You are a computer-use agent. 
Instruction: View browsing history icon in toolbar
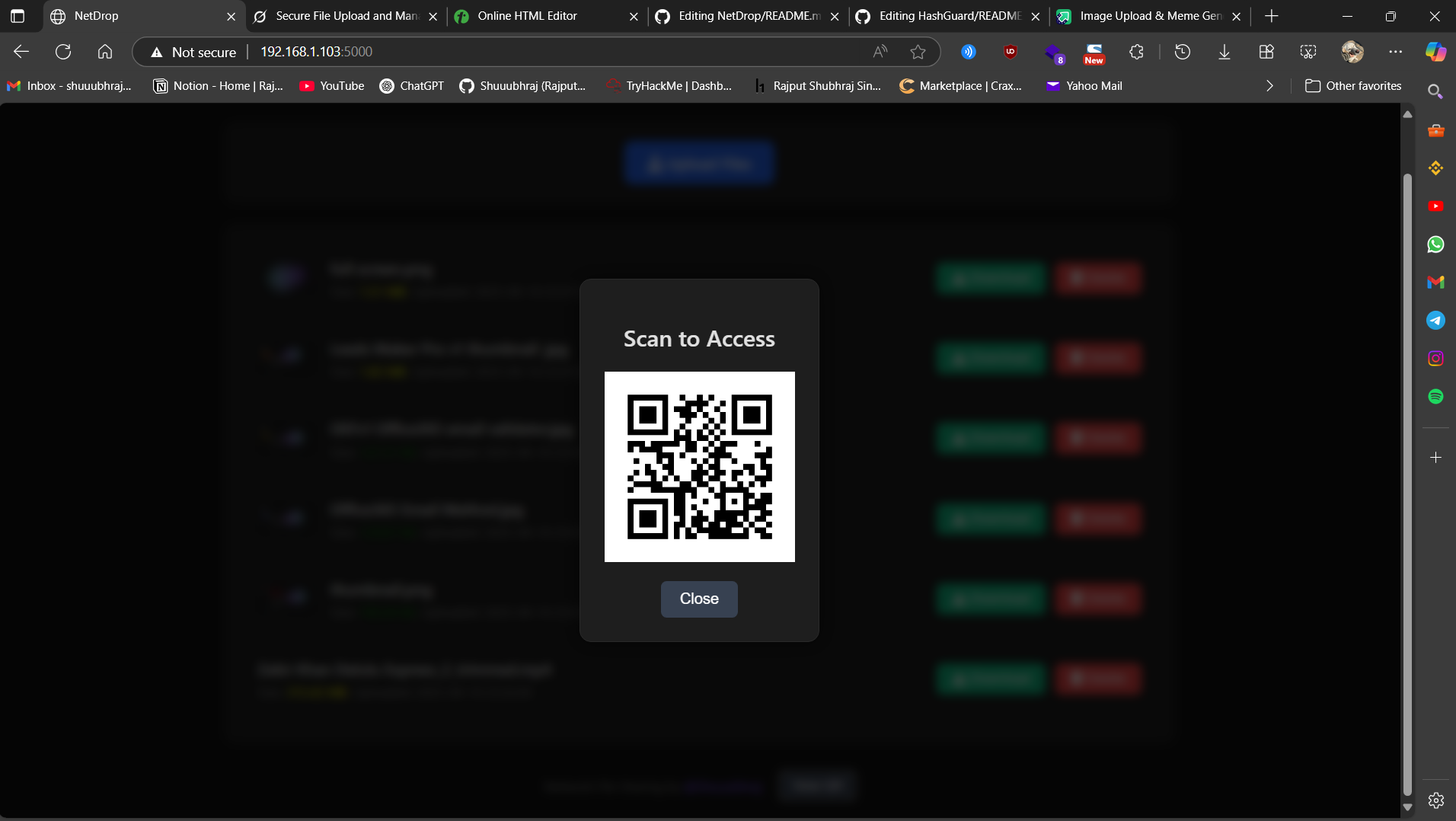pos(1183,51)
